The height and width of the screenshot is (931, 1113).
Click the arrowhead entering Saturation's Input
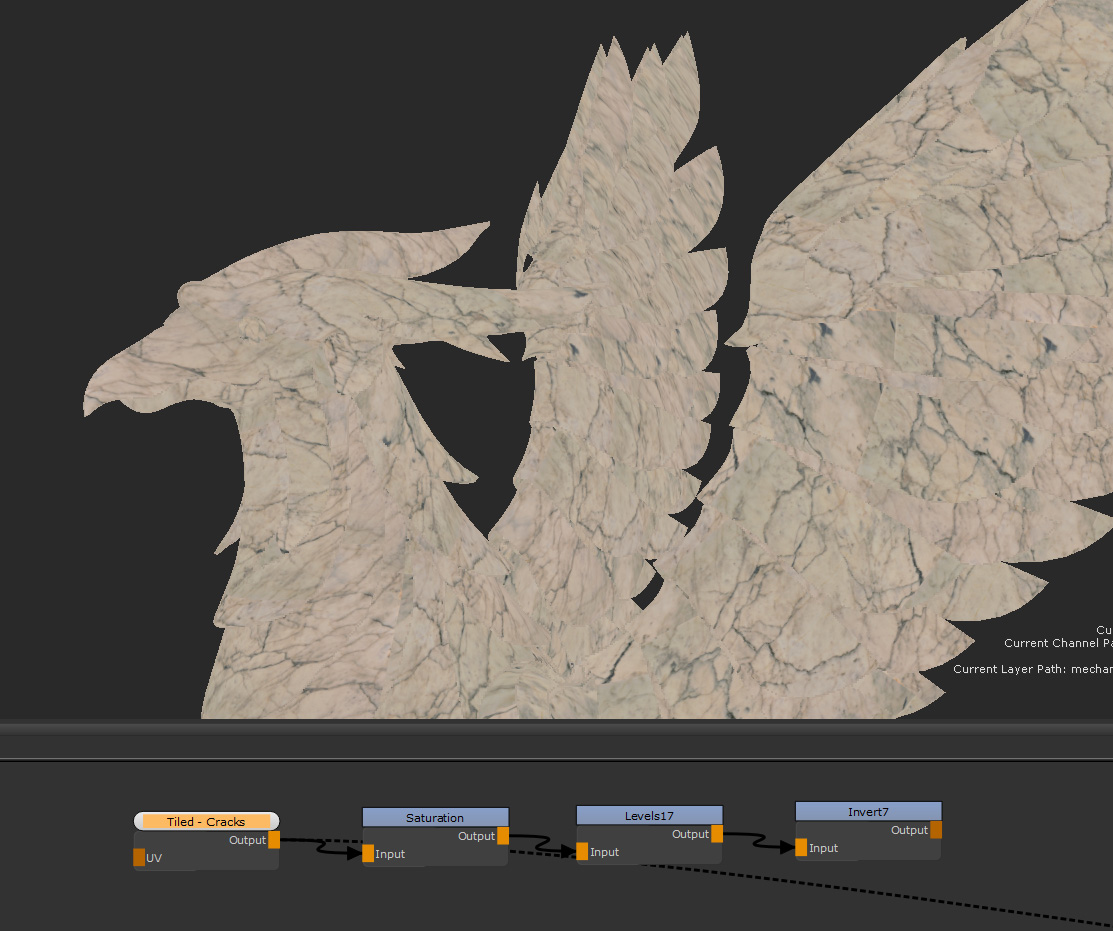(x=352, y=853)
